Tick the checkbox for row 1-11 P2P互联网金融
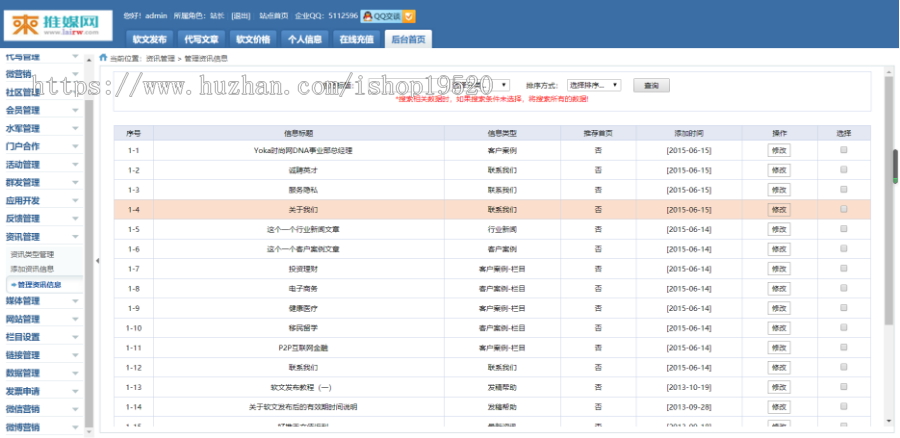The image size is (900, 438). (843, 347)
